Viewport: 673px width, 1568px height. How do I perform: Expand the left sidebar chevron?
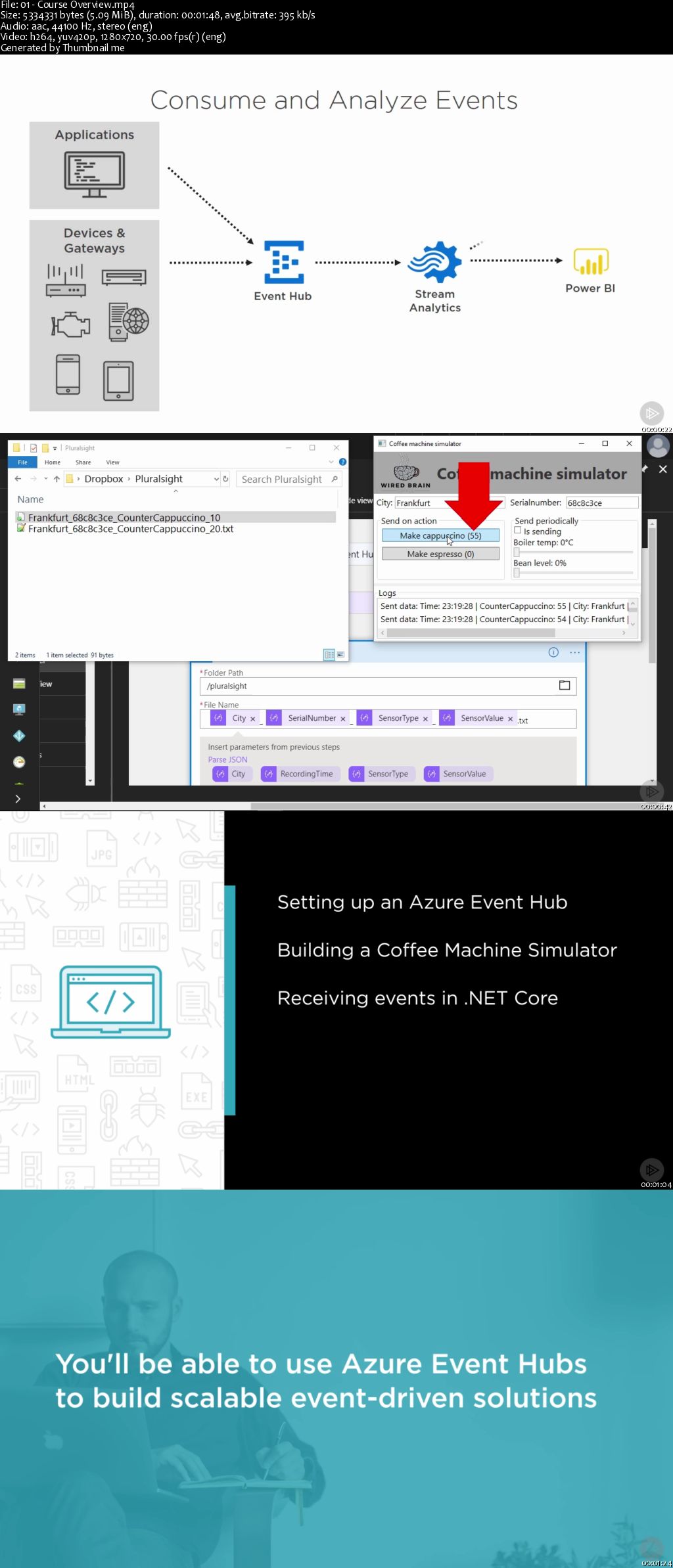18,799
